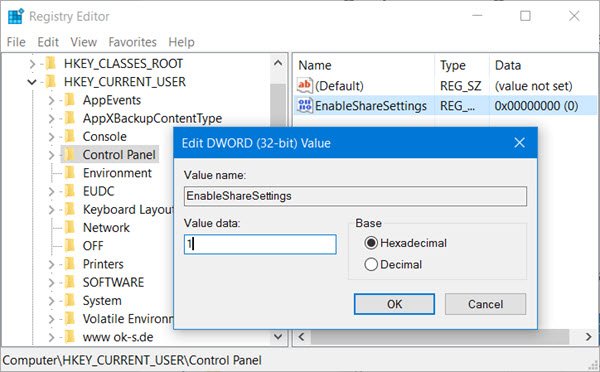Click the (Default) string value icon
Image resolution: width=600 pixels, height=372 pixels.
pos(305,85)
